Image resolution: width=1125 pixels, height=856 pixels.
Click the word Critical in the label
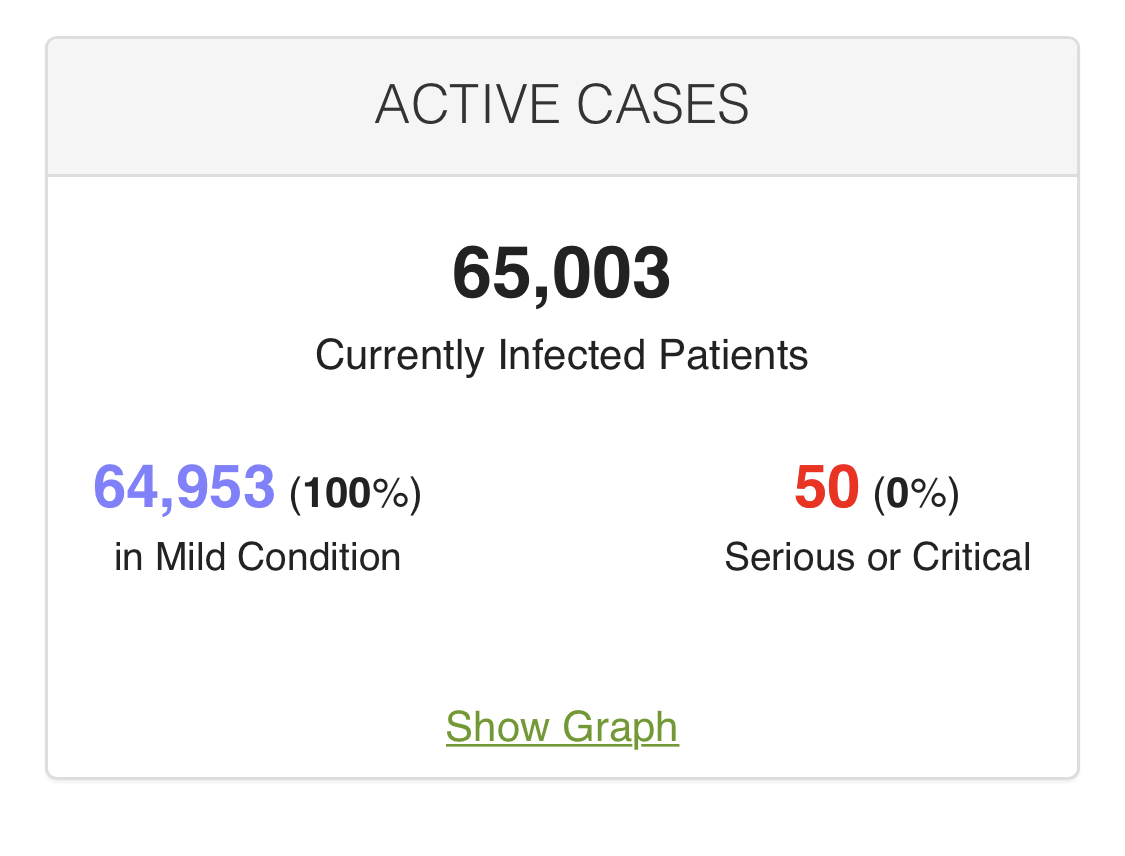coord(971,557)
